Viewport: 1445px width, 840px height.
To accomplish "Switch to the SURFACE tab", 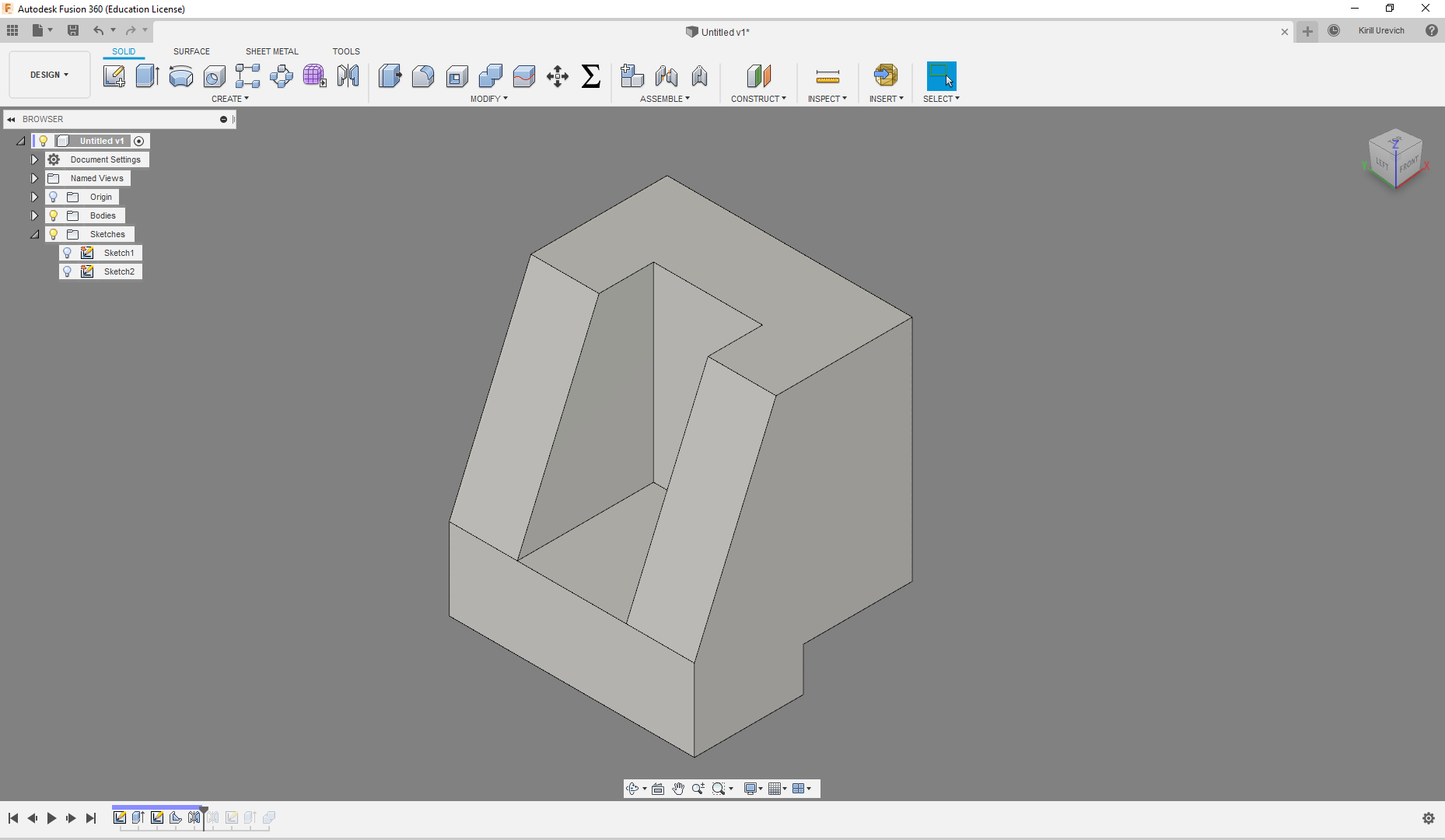I will coord(191,51).
